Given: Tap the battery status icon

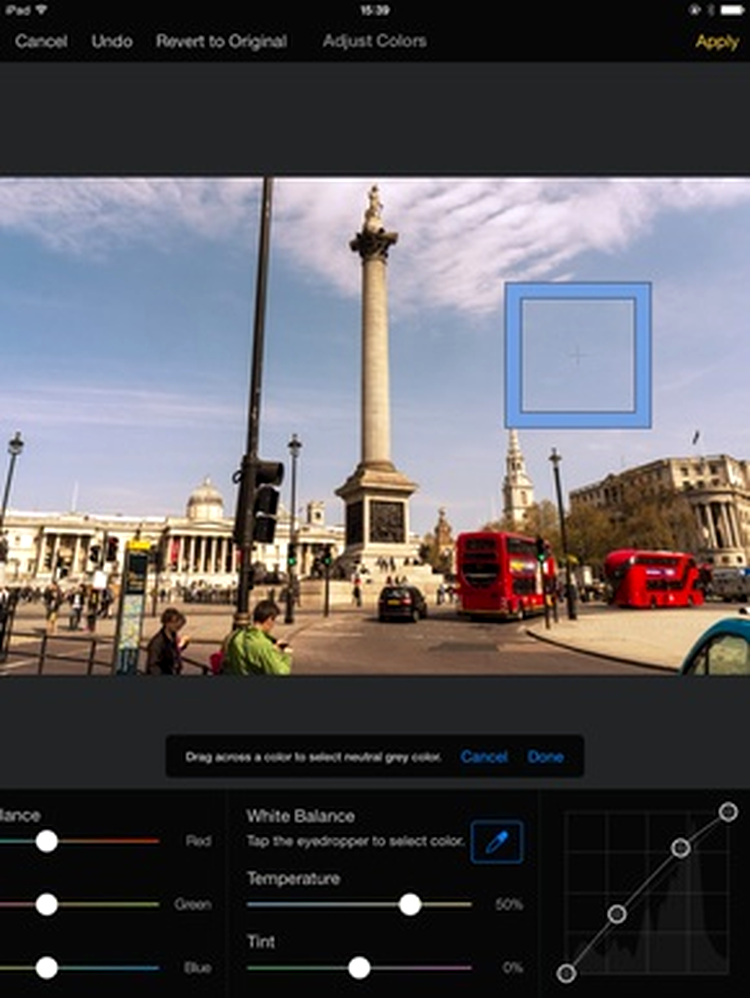Looking at the screenshot, I should tap(732, 10).
